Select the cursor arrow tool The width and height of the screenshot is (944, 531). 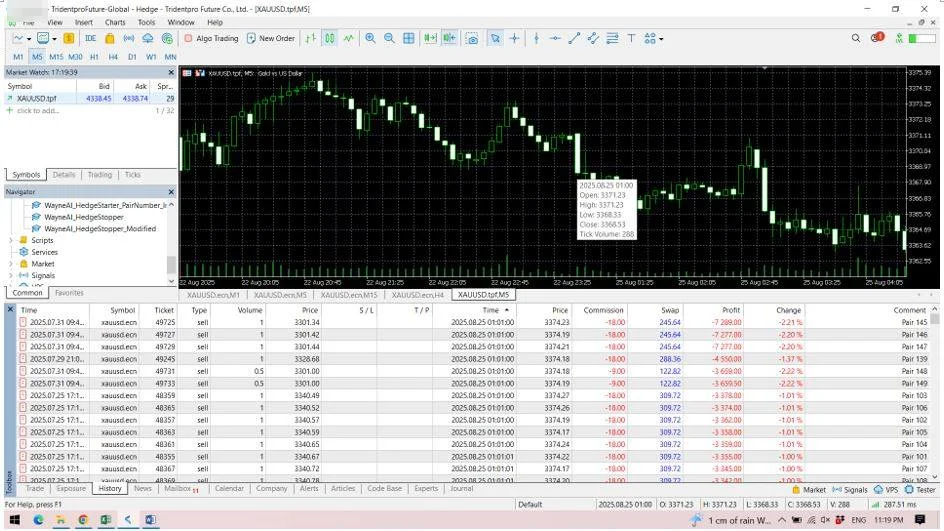click(x=495, y=38)
